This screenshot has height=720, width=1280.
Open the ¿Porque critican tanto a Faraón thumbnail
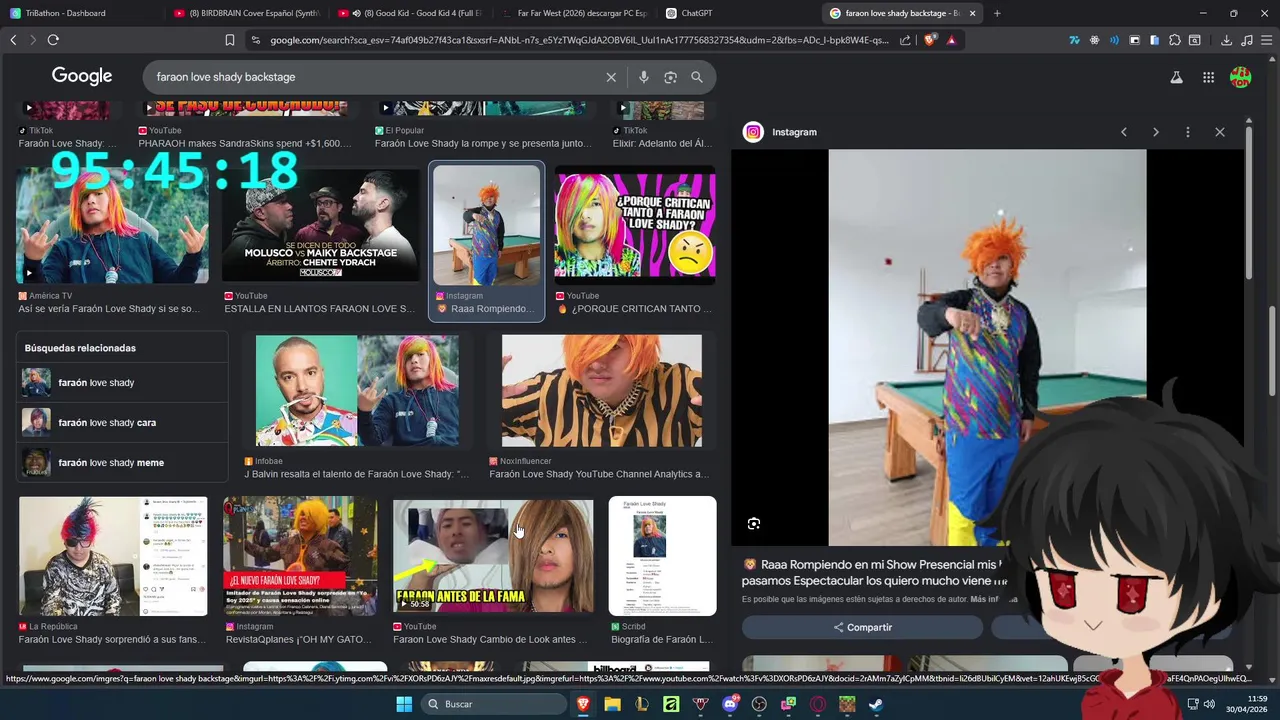(635, 226)
